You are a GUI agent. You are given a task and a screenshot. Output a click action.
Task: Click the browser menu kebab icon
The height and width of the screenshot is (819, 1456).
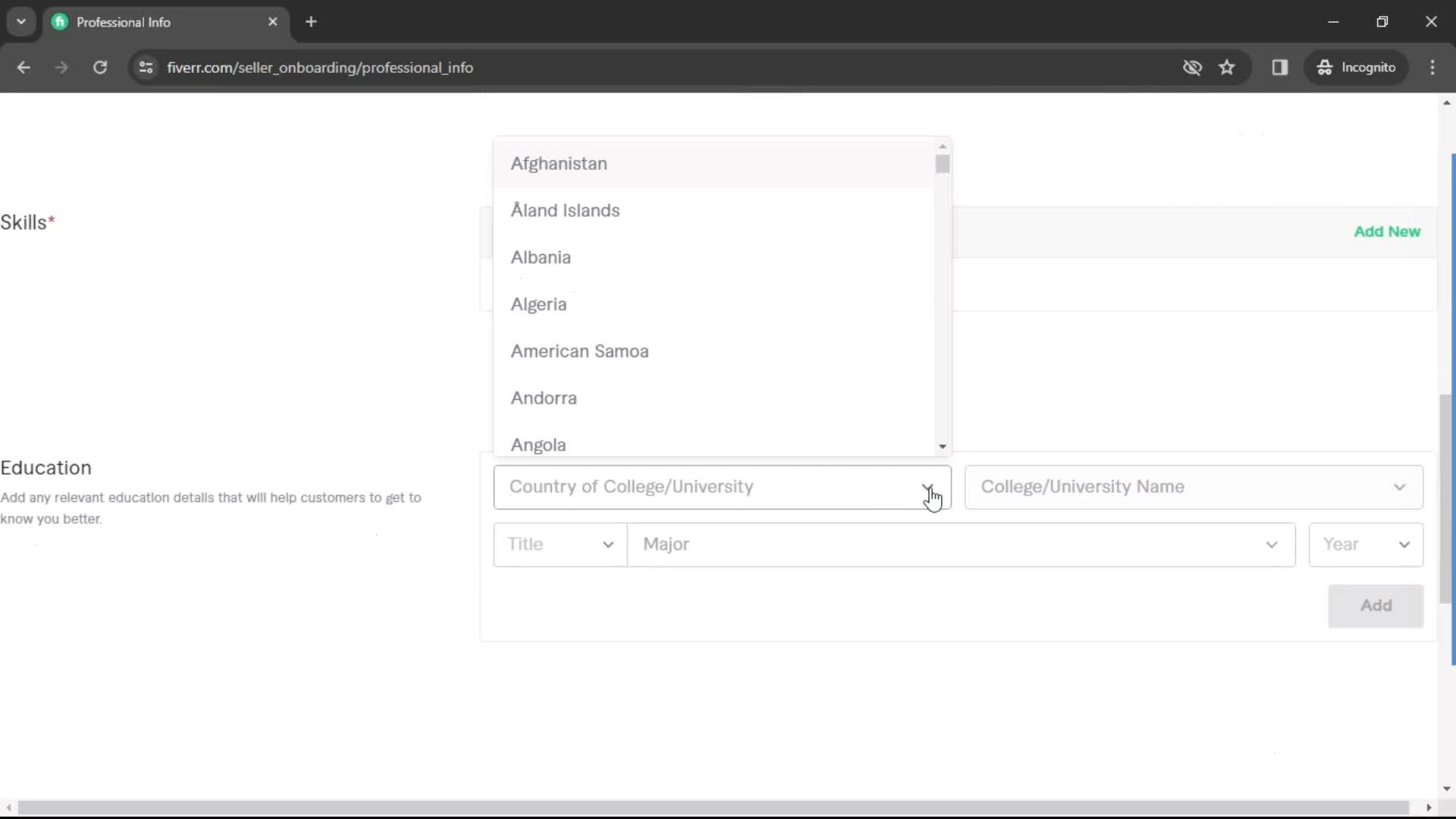click(1434, 67)
